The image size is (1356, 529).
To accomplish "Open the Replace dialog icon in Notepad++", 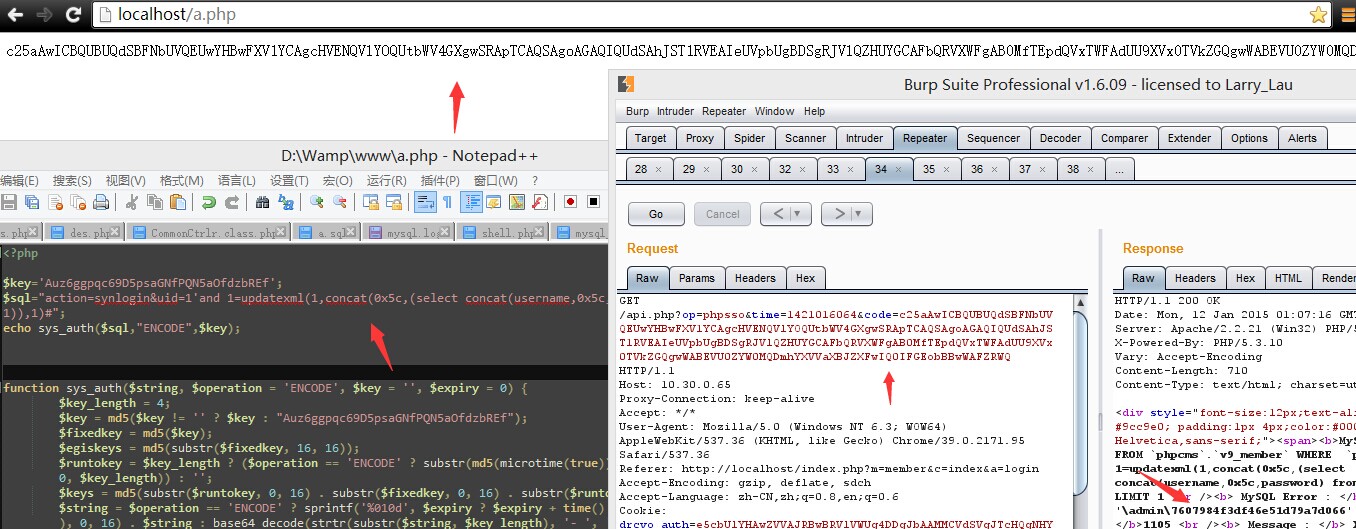I will click(x=285, y=202).
